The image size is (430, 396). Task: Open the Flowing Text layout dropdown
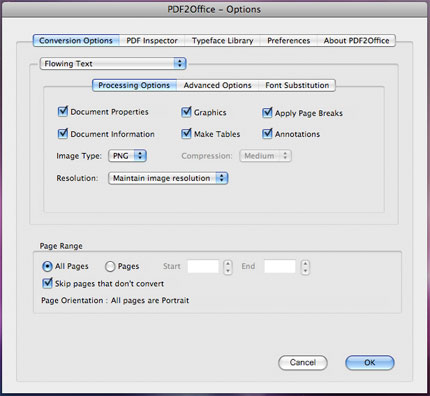(113, 63)
